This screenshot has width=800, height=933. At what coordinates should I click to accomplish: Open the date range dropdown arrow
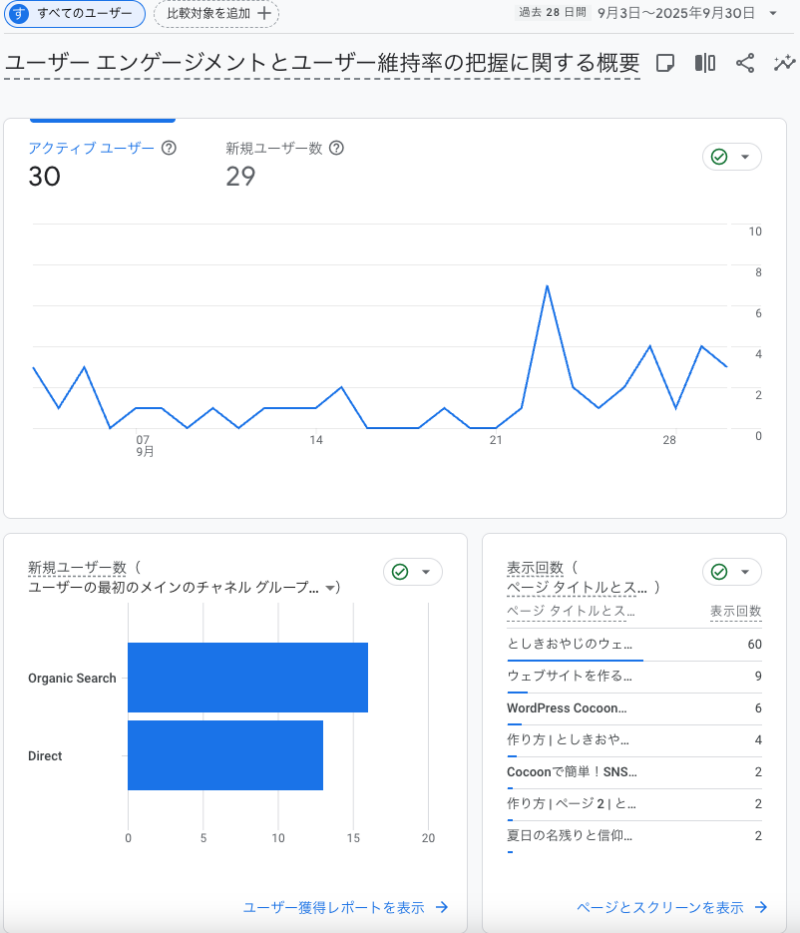pos(773,14)
